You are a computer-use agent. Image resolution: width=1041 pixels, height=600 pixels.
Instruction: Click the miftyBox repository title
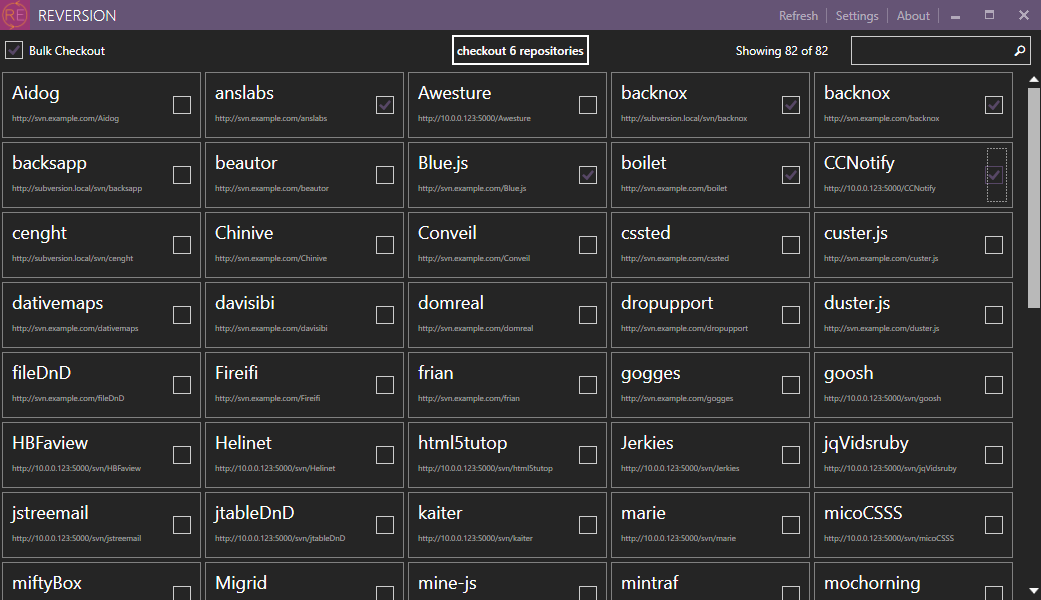(46, 583)
